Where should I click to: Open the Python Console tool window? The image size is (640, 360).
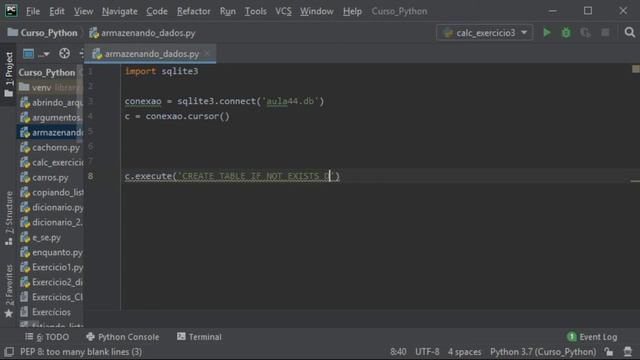click(123, 337)
